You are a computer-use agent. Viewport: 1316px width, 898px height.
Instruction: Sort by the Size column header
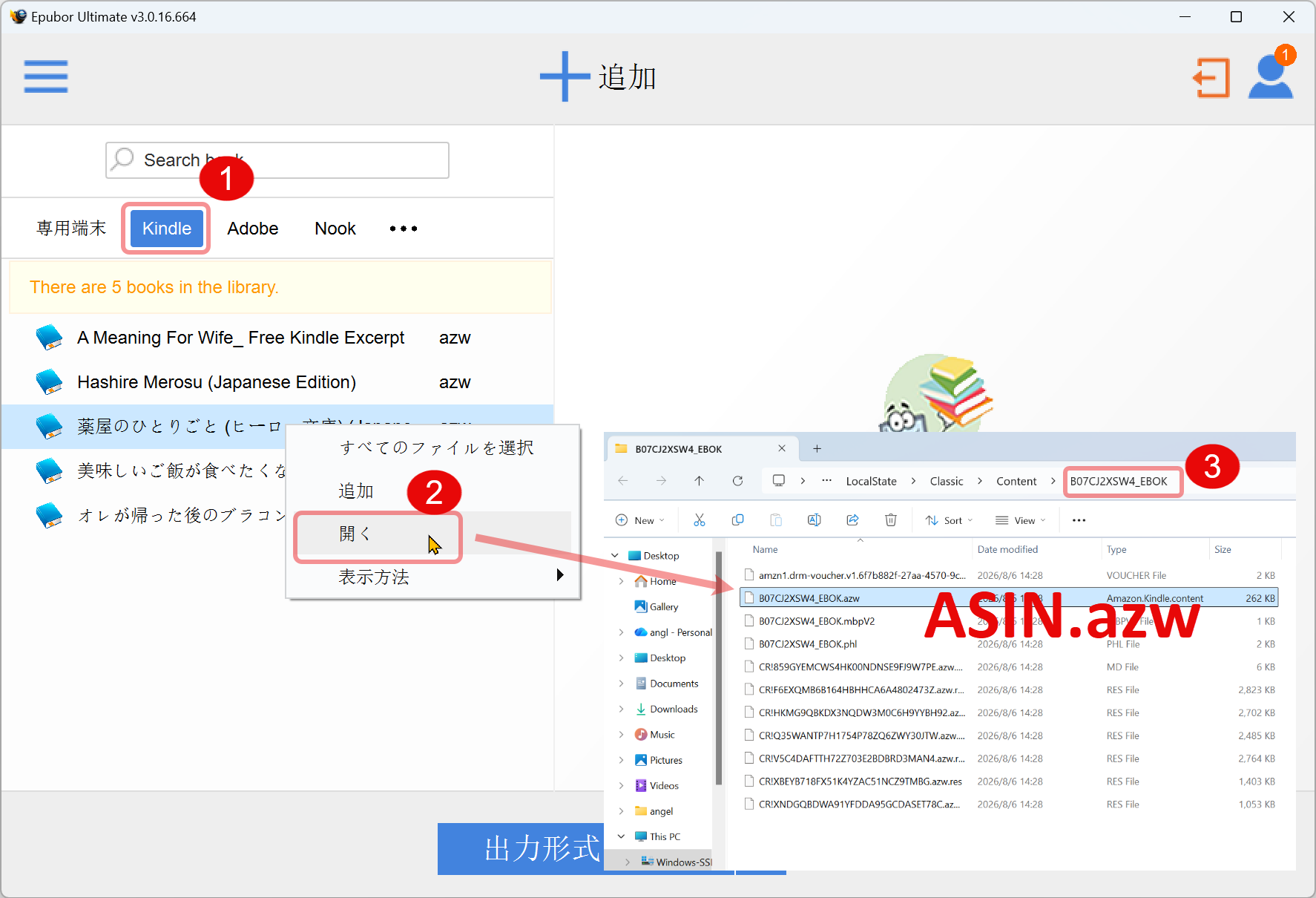point(1223,549)
